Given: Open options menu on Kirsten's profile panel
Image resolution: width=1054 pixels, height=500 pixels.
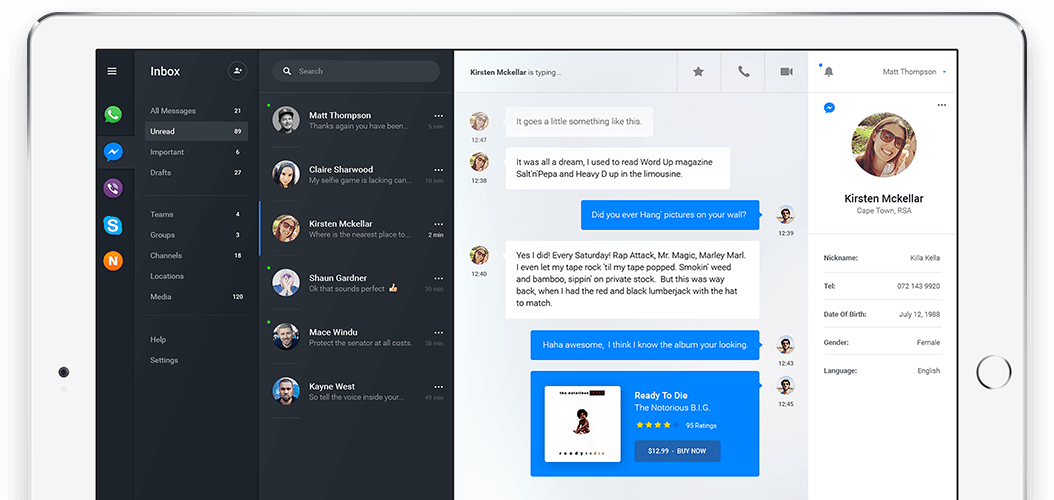Looking at the screenshot, I should pos(941,106).
